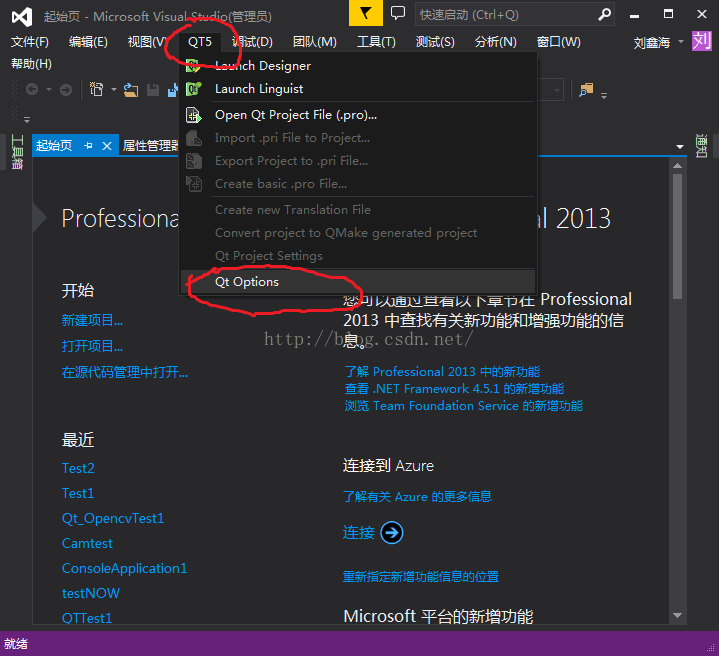Viewport: 719px width, 656px height.
Task: Select Open Qt Project File (.pro) item
Action: click(x=358, y=115)
